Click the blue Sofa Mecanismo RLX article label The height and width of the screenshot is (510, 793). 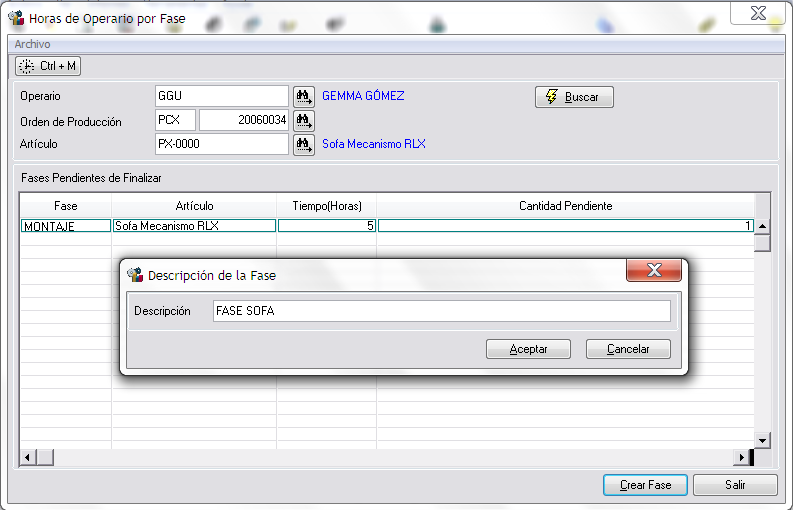[x=374, y=144]
